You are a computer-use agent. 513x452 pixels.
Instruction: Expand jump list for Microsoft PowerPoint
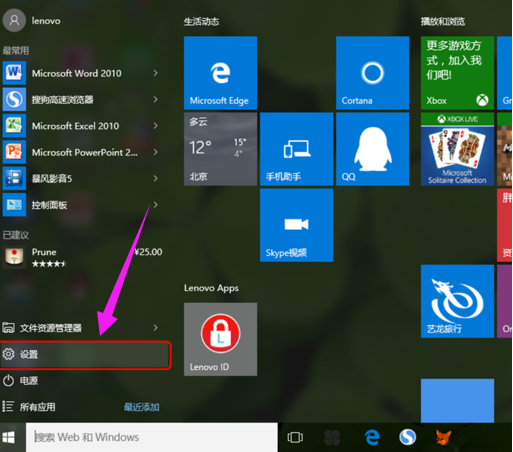155,152
